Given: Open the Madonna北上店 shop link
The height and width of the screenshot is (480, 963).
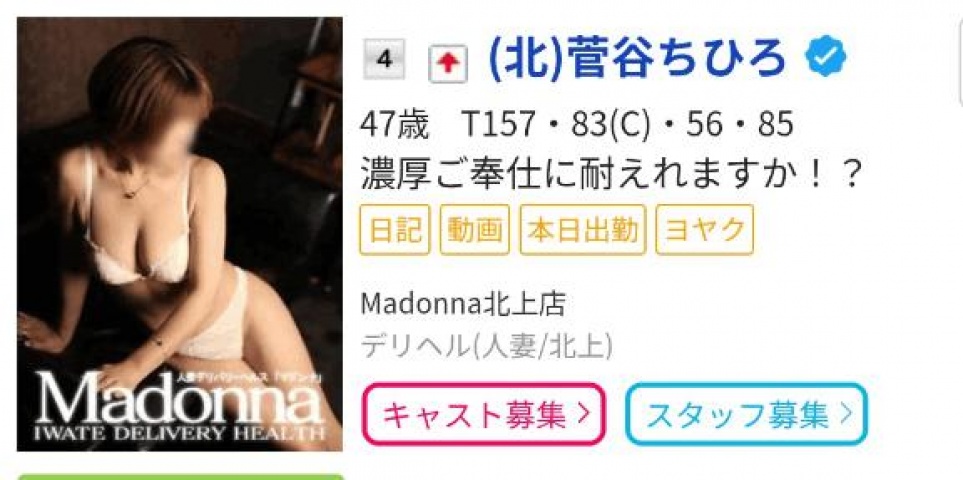Looking at the screenshot, I should tap(462, 304).
